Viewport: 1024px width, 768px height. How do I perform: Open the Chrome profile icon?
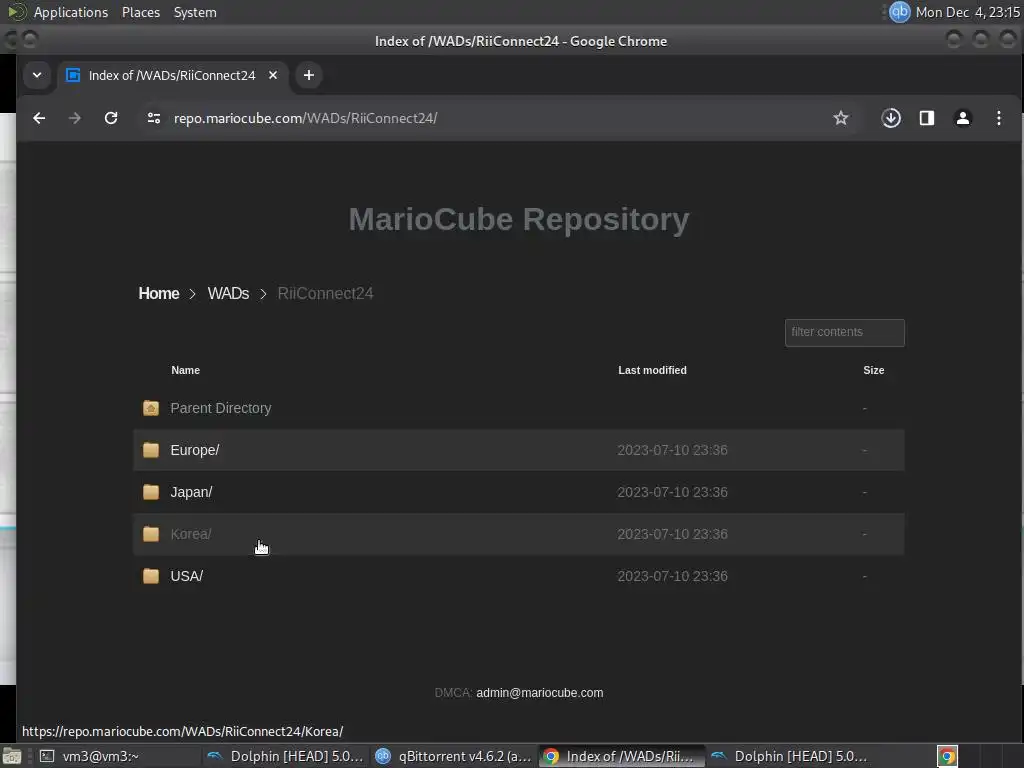click(963, 118)
